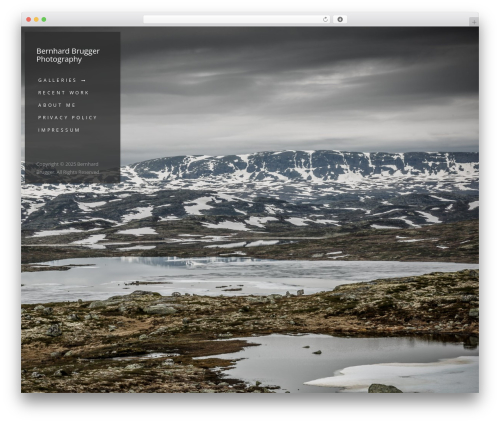Expand the arrow next to Galleries

83,80
